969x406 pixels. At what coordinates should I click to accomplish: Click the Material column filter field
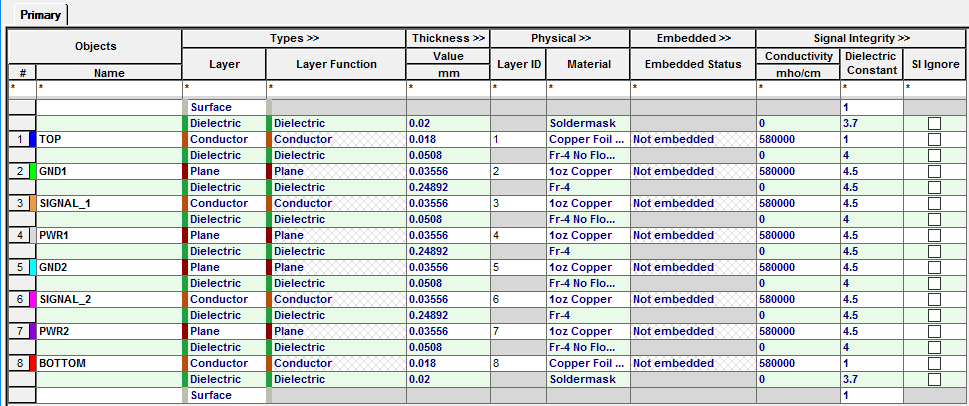[x=588, y=88]
